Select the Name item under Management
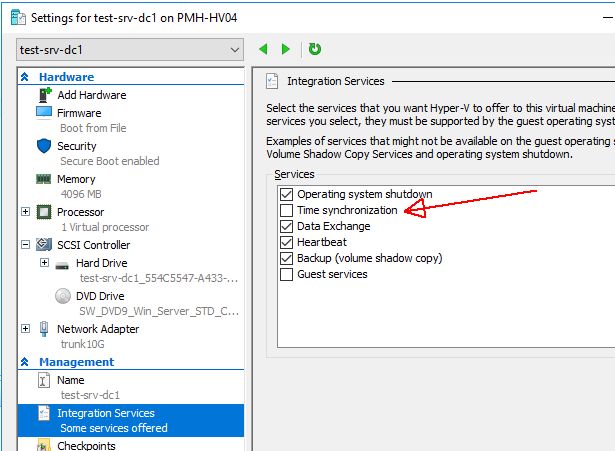 71,380
